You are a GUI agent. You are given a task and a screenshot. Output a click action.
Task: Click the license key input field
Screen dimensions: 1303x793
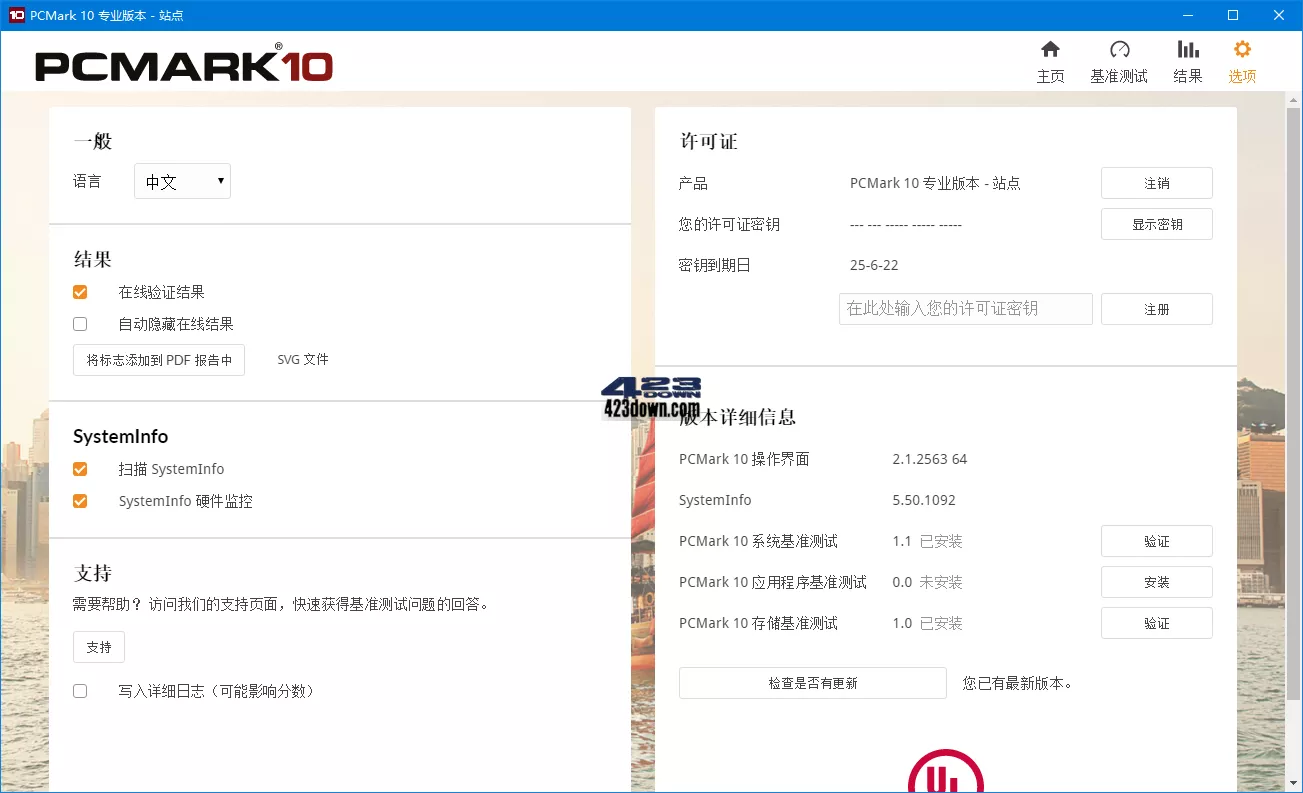click(964, 308)
